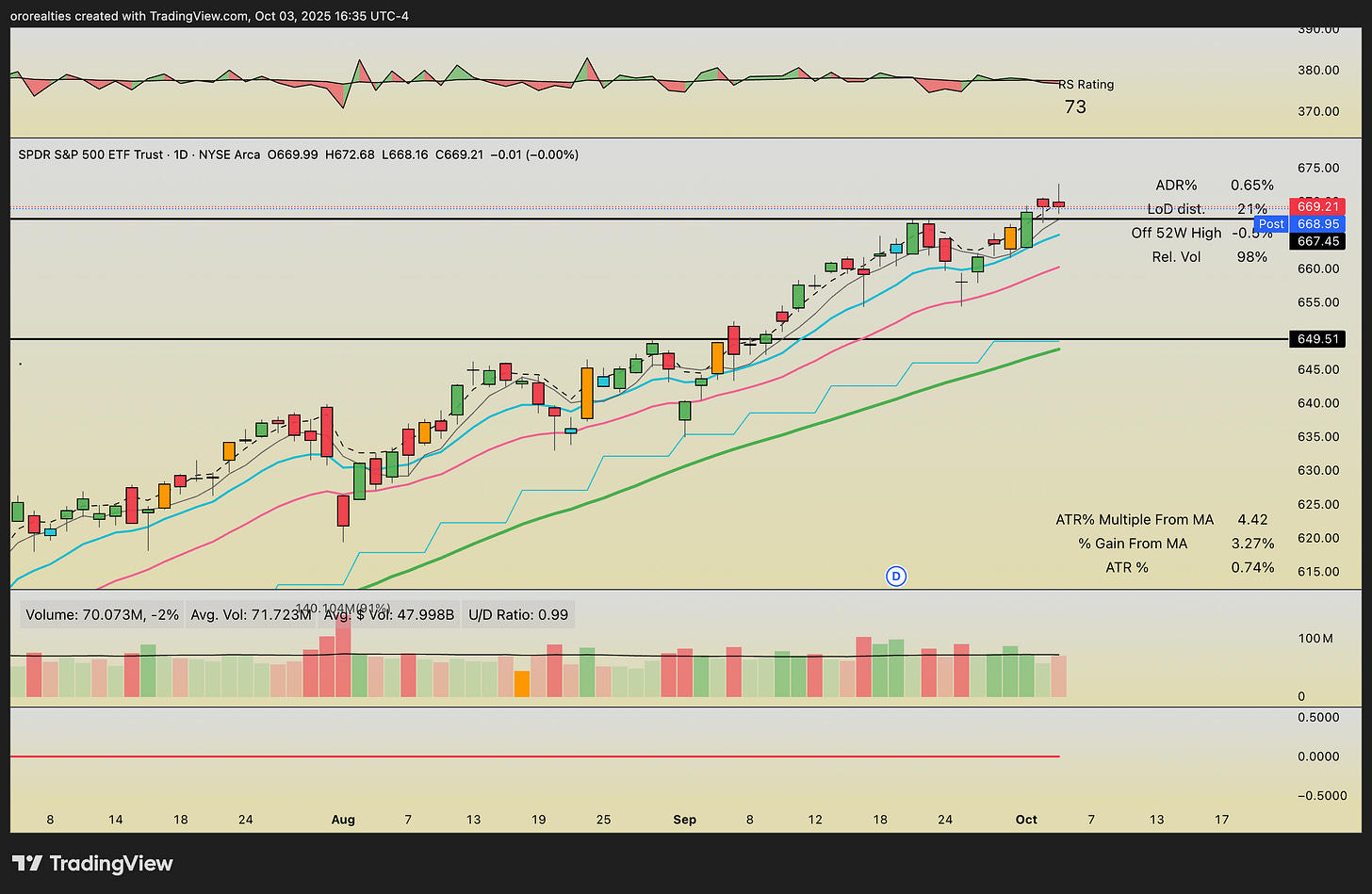The image size is (1372, 894).
Task: Click the Rel. Vol label
Action: pos(1176,256)
